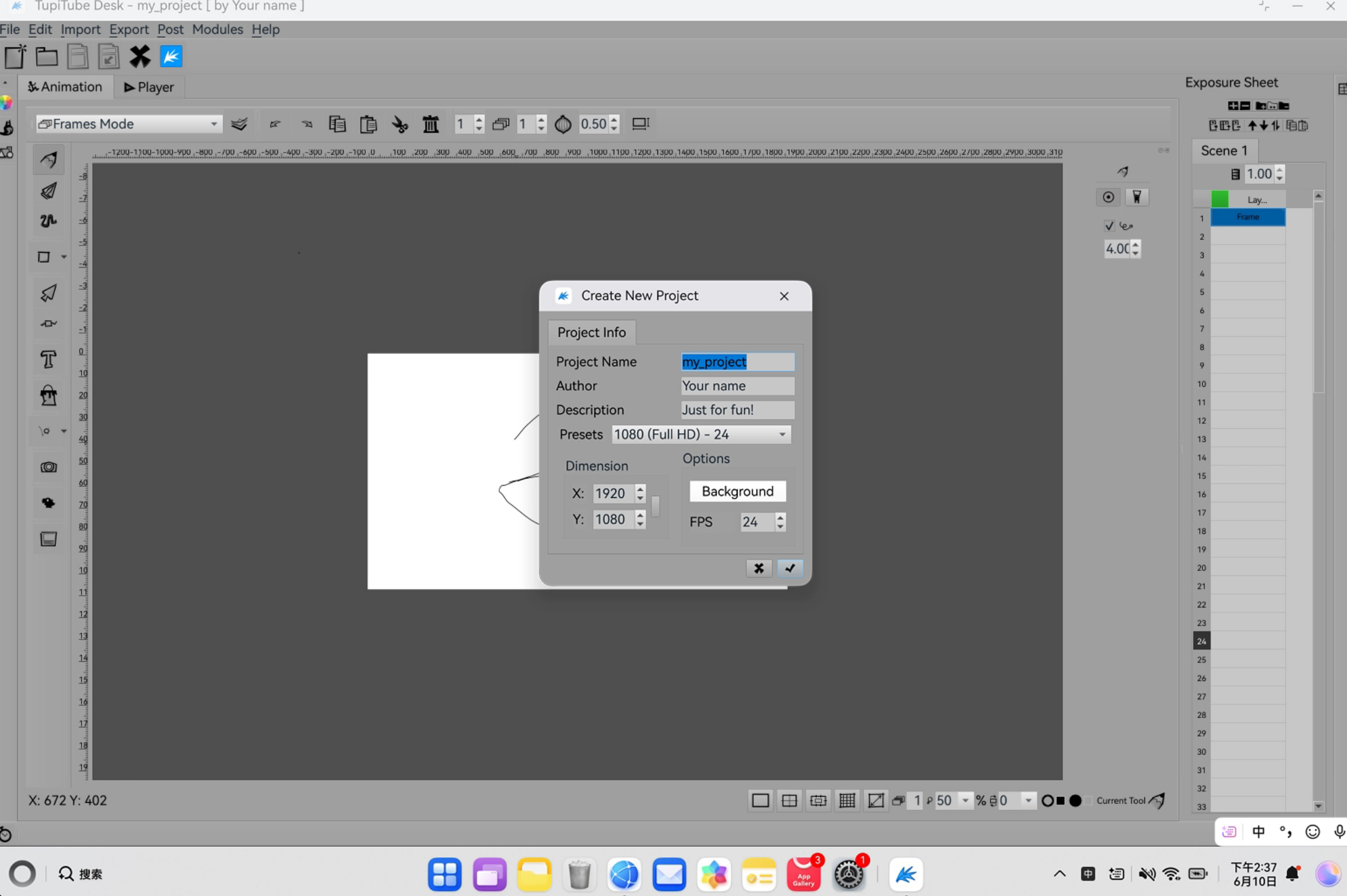Select the round pencil mode button
The image size is (1347, 896).
(1108, 197)
